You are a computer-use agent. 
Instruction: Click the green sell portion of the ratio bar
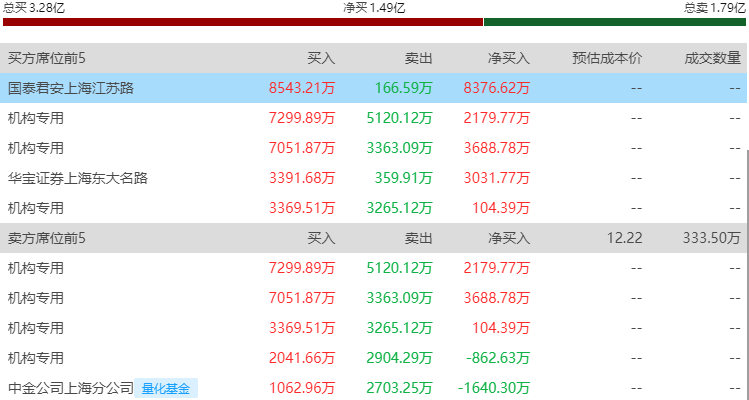(x=615, y=22)
